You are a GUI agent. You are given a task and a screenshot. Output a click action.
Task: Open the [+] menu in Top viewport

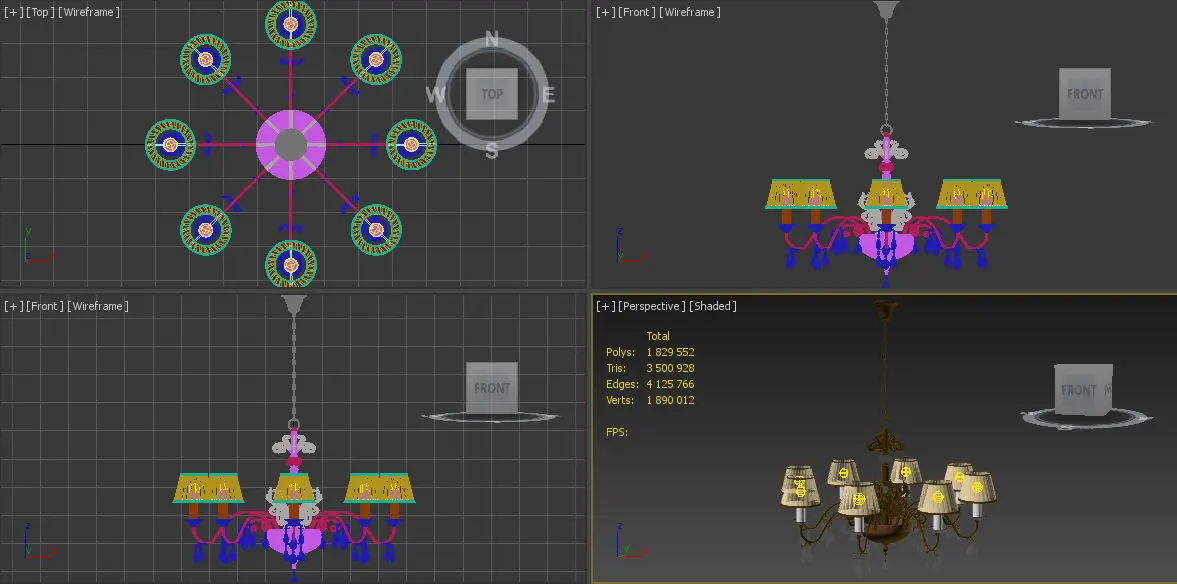14,12
